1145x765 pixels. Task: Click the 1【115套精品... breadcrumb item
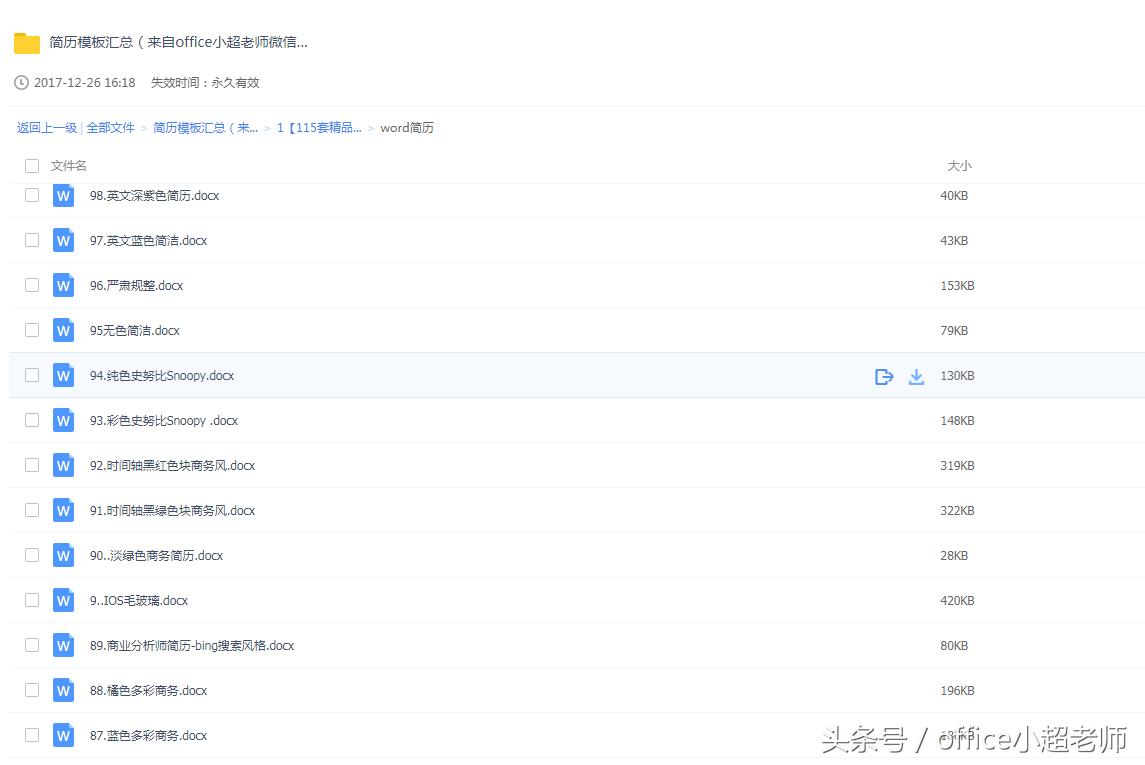(x=318, y=128)
